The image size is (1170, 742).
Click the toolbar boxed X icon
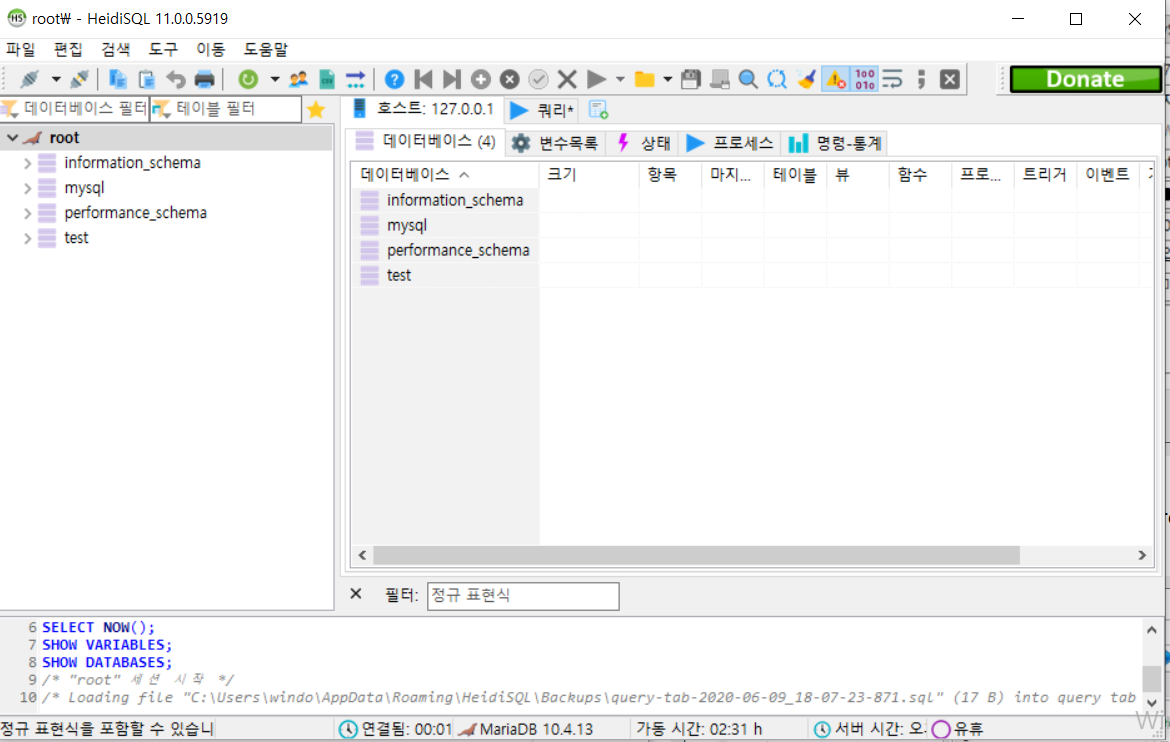point(950,79)
